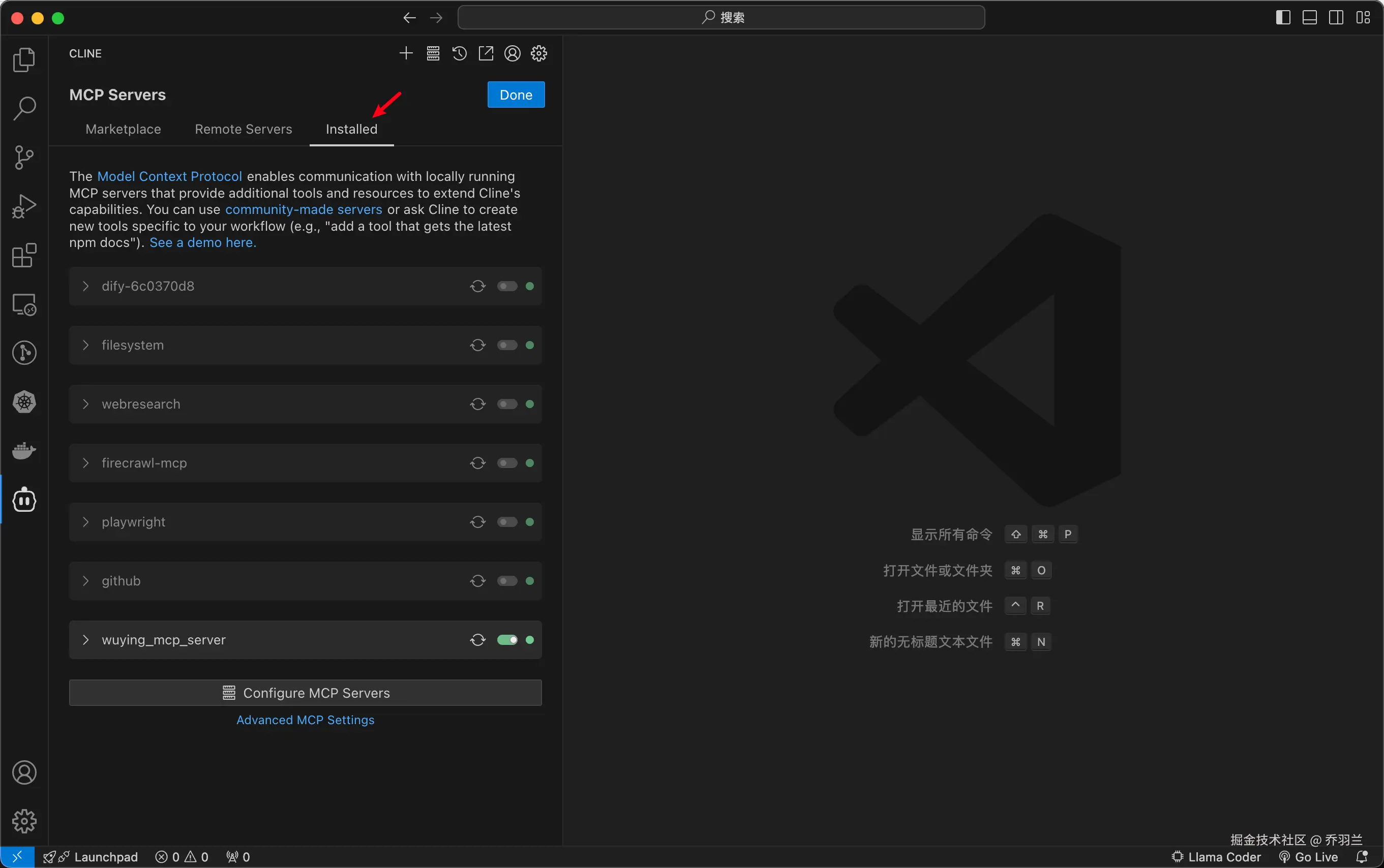This screenshot has width=1384, height=868.
Task: Expand the firecrawl-mcp server details
Action: (x=85, y=462)
